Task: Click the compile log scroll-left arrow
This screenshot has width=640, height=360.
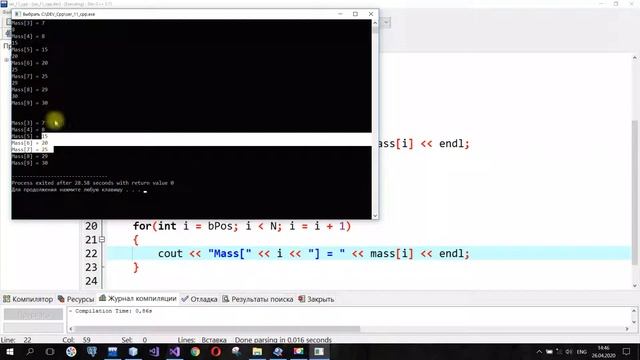Action: point(71,329)
